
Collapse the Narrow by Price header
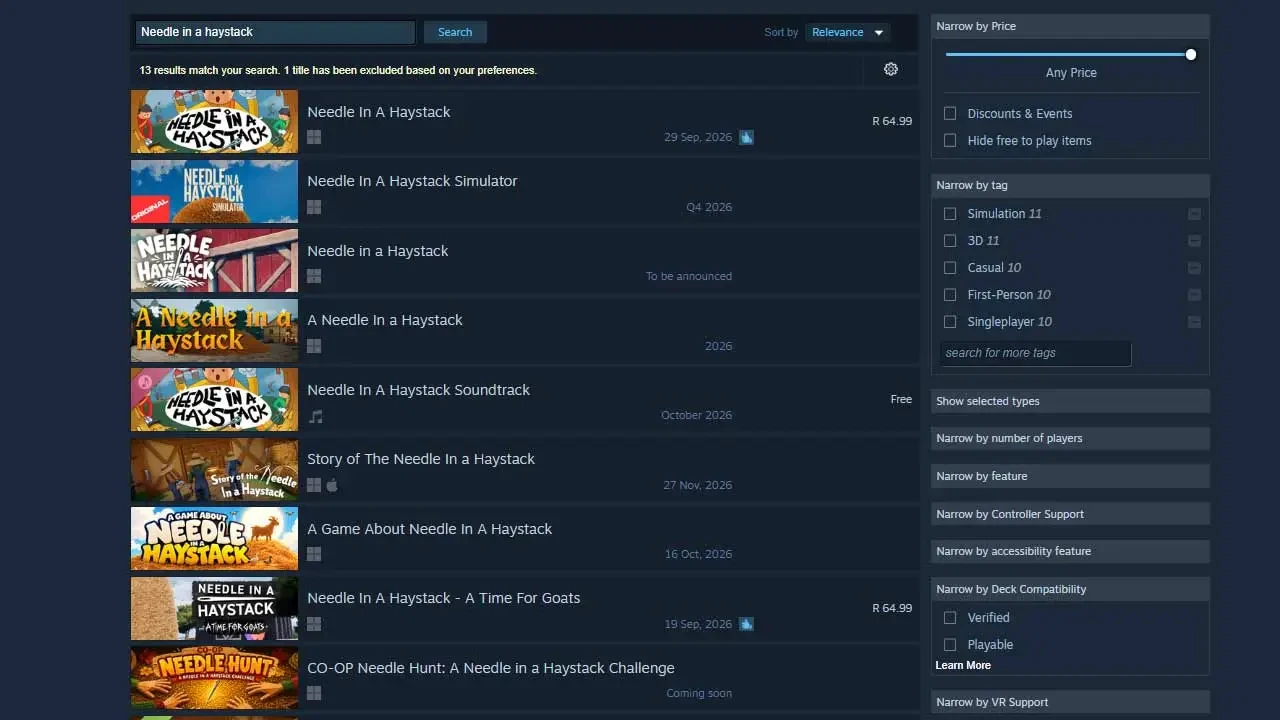click(1070, 26)
